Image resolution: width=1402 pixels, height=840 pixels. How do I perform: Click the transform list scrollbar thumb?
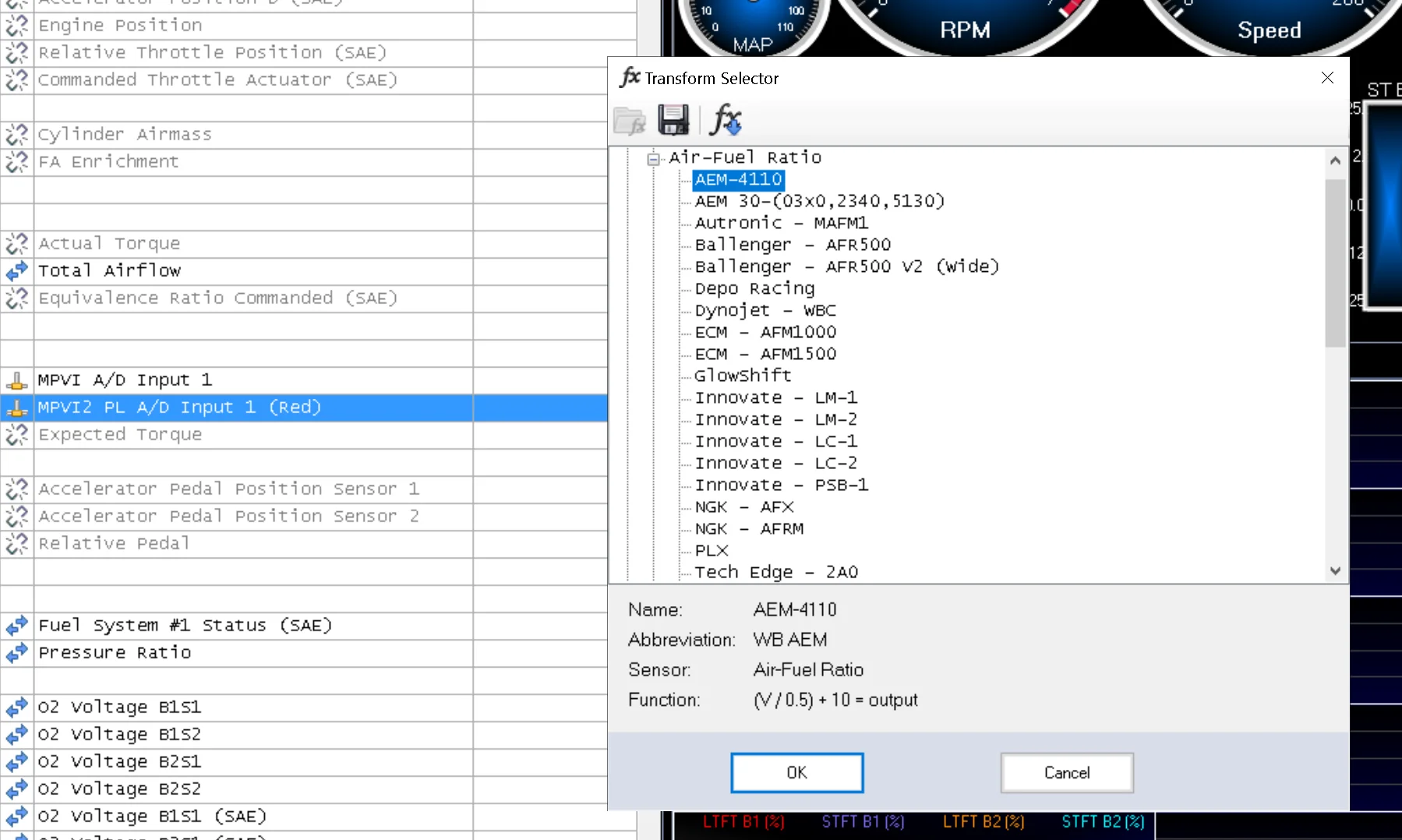pos(1335,263)
